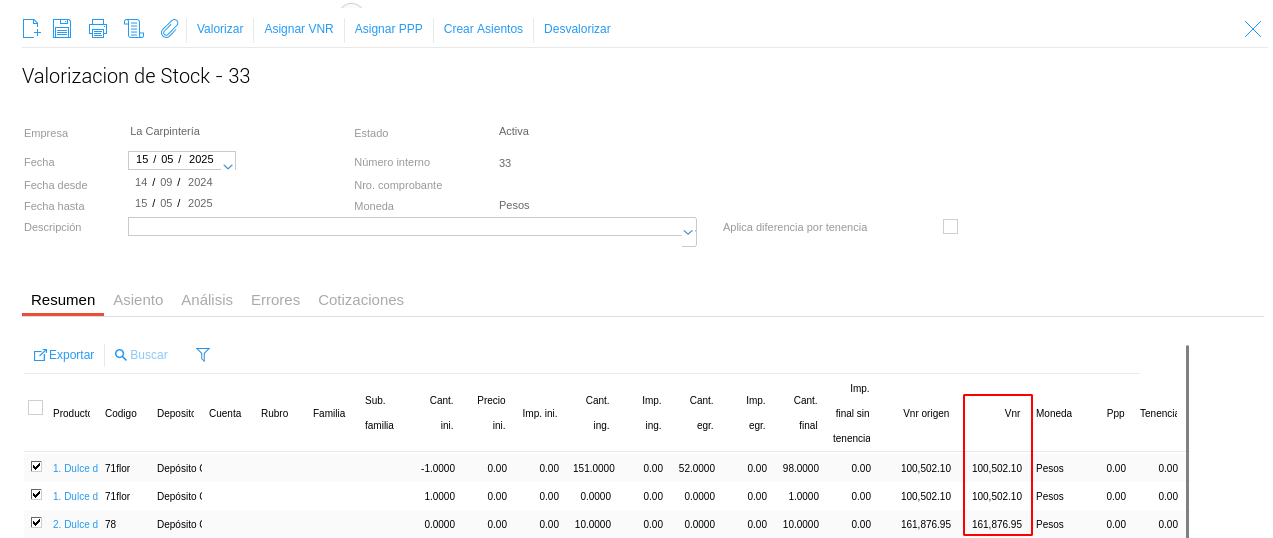1273x538 pixels.
Task: Open the Cotizaciones tab
Action: click(361, 300)
